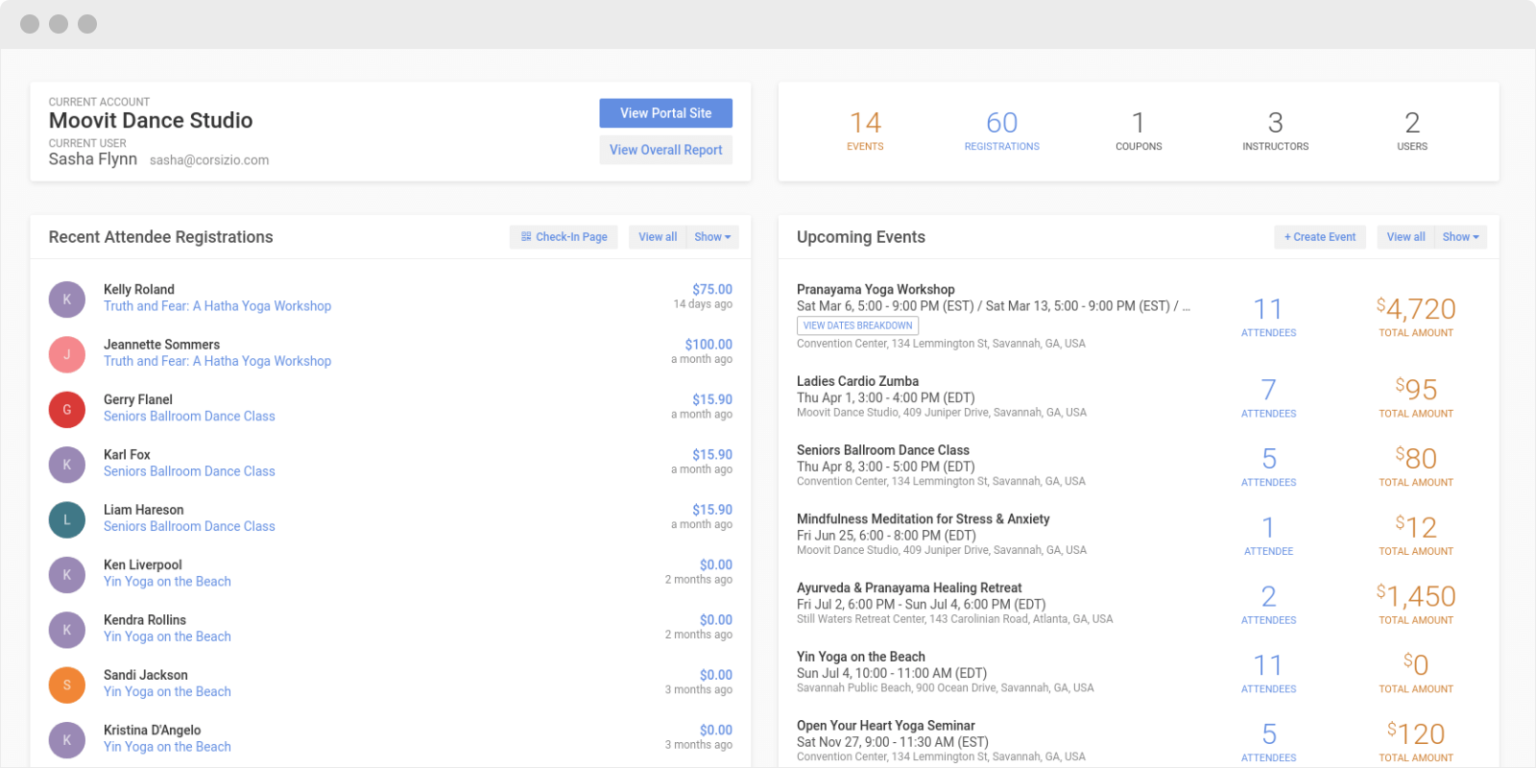1536x768 pixels.
Task: Click Jeannette Sommers' pink avatar
Action: pyautogui.click(x=66, y=354)
